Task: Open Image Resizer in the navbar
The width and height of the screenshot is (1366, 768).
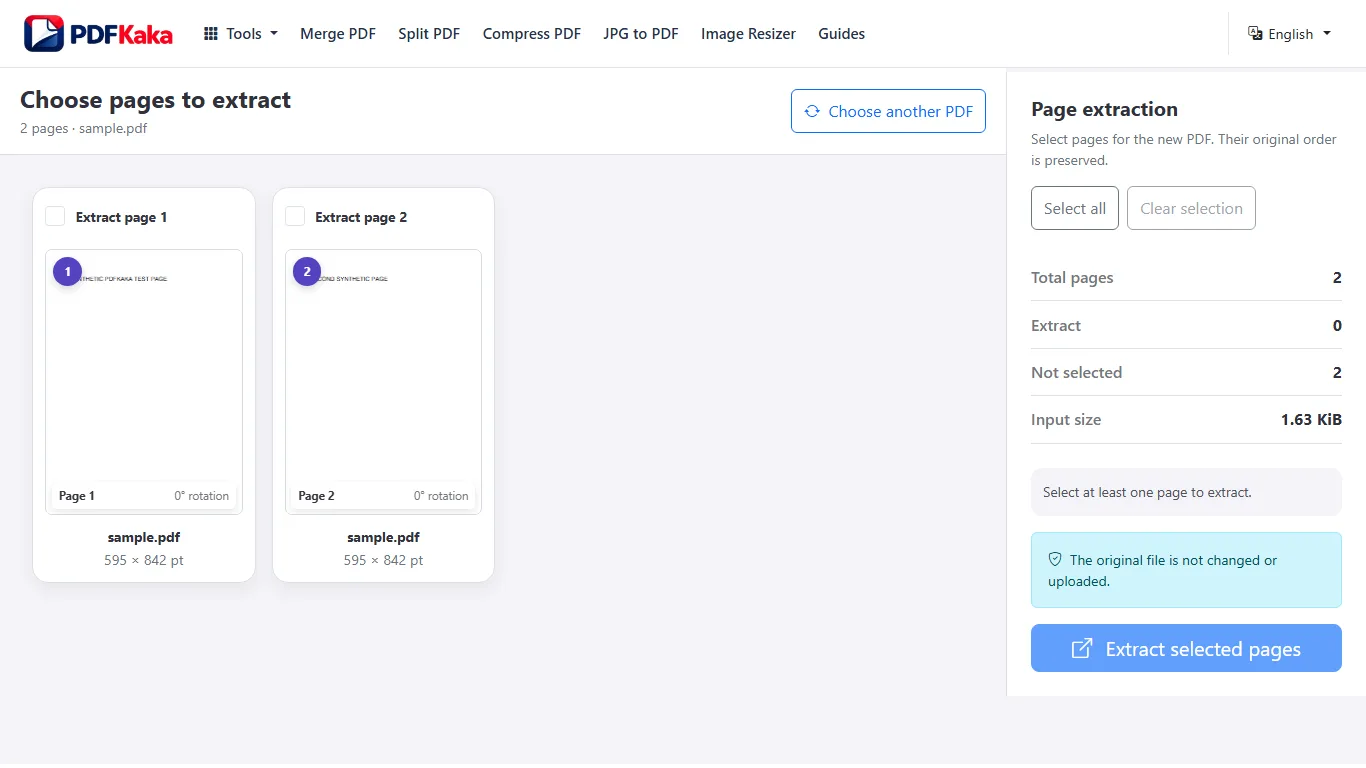Action: (748, 34)
